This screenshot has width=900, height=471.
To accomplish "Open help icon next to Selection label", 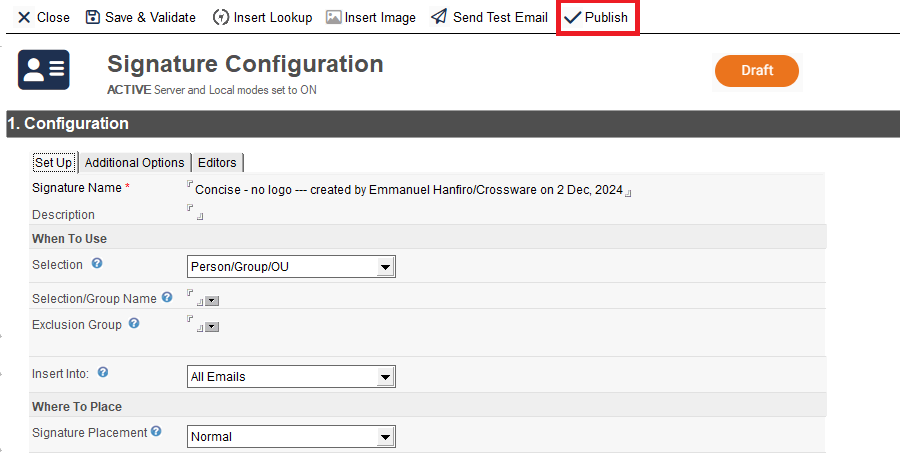I will pyautogui.click(x=97, y=264).
